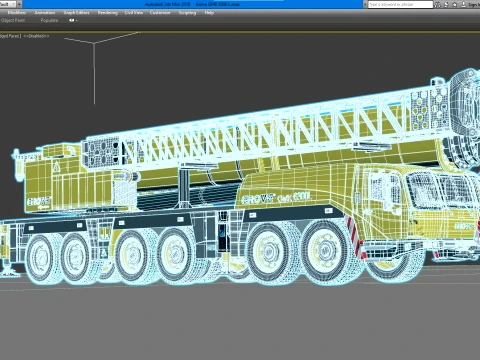Viewport: 480px width, 360px height.
Task: Open the Modifiers menu
Action: click(x=17, y=13)
